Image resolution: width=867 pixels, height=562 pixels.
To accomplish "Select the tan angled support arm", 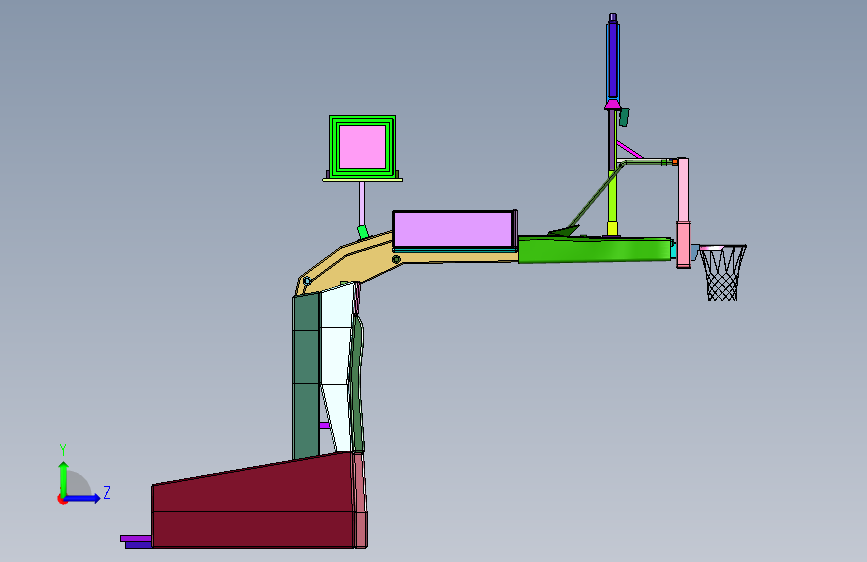I will pyautogui.click(x=354, y=263).
